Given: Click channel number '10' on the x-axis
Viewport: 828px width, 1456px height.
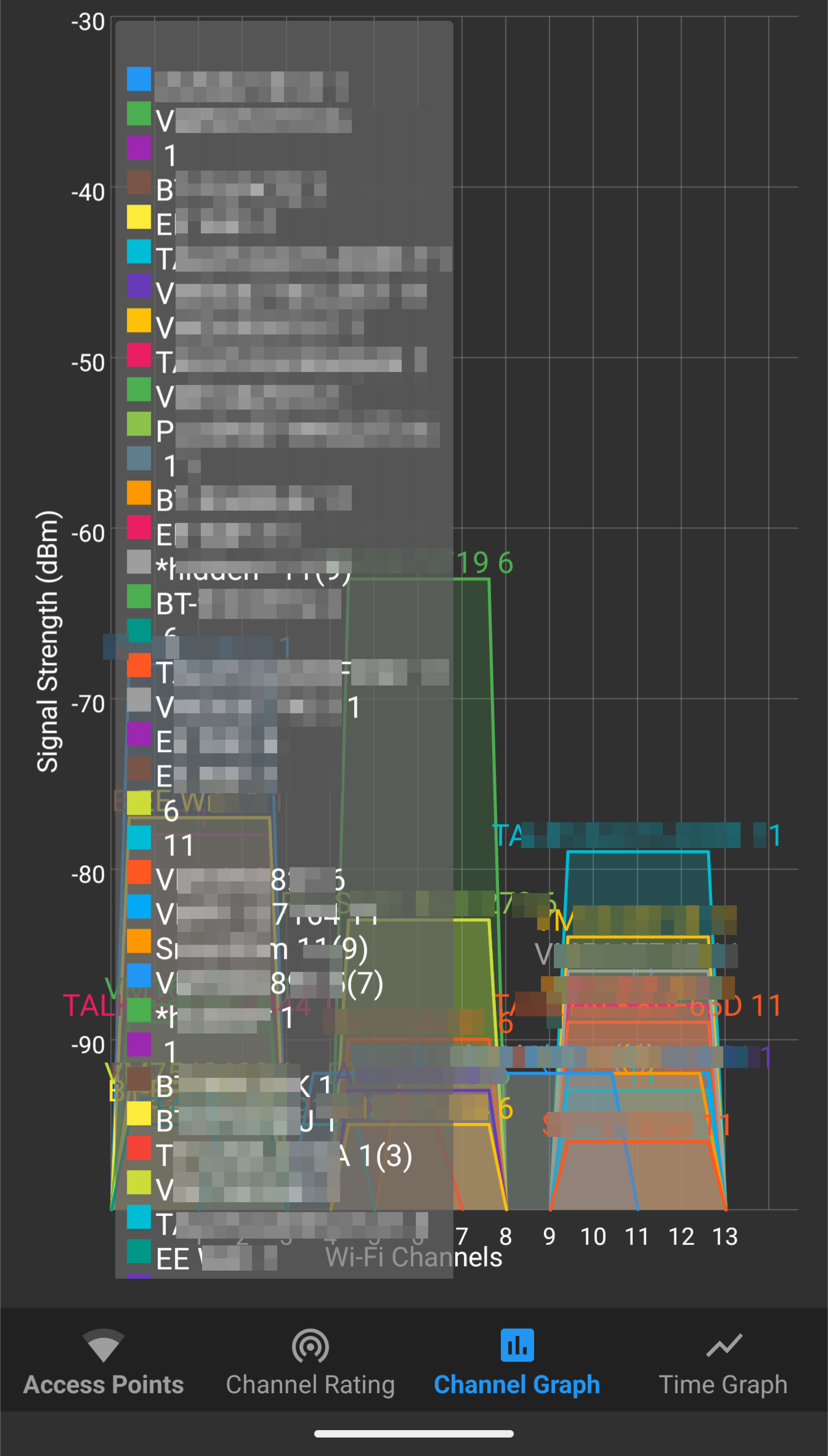Looking at the screenshot, I should tap(593, 1236).
